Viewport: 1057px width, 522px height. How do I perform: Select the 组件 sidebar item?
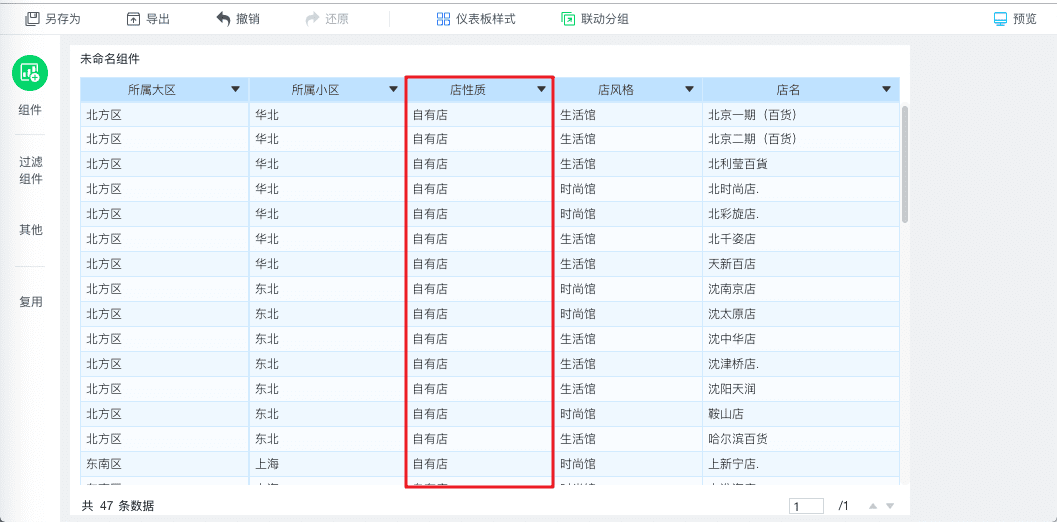[x=30, y=110]
